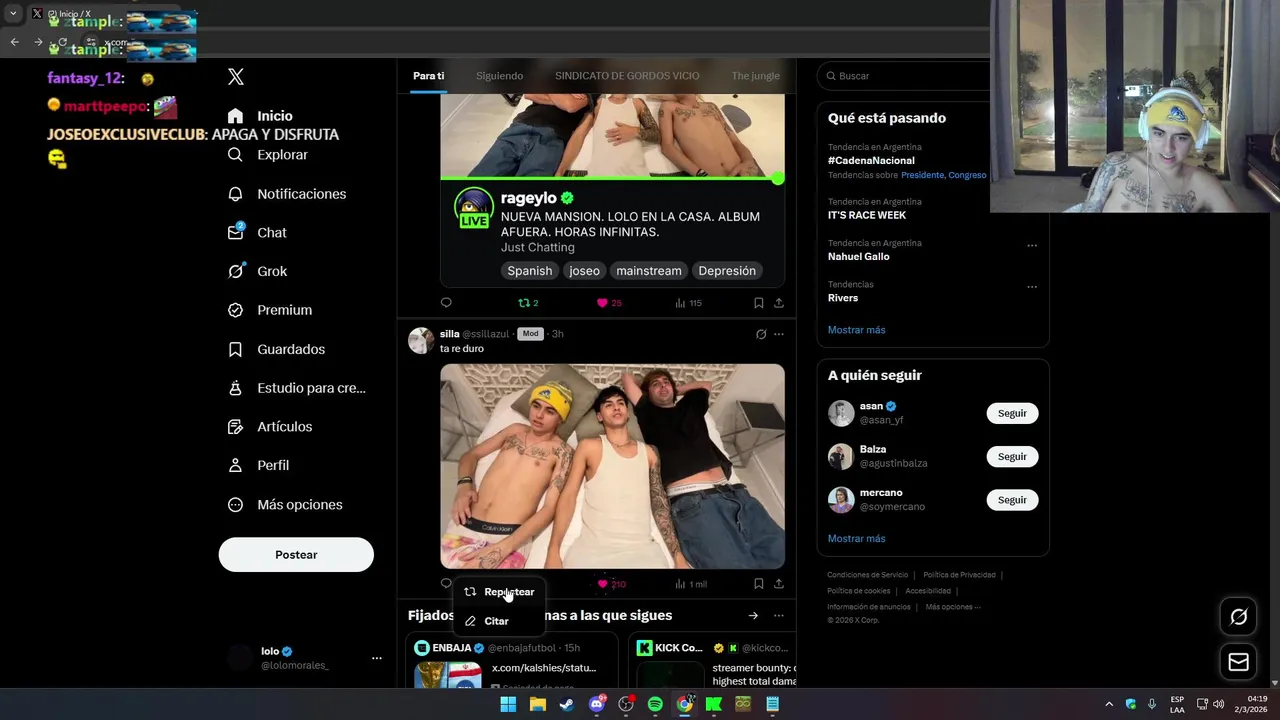The width and height of the screenshot is (1280, 720).
Task: Reply to the rageylo live post
Action: coord(446,303)
